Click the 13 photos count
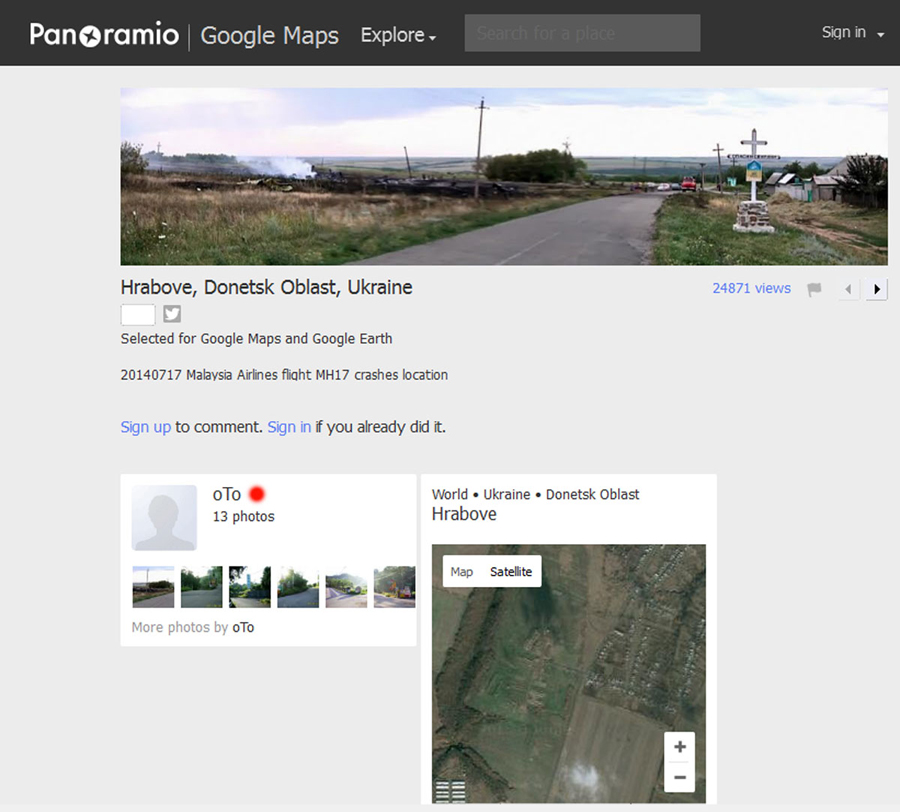The height and width of the screenshot is (812, 900). [x=243, y=516]
